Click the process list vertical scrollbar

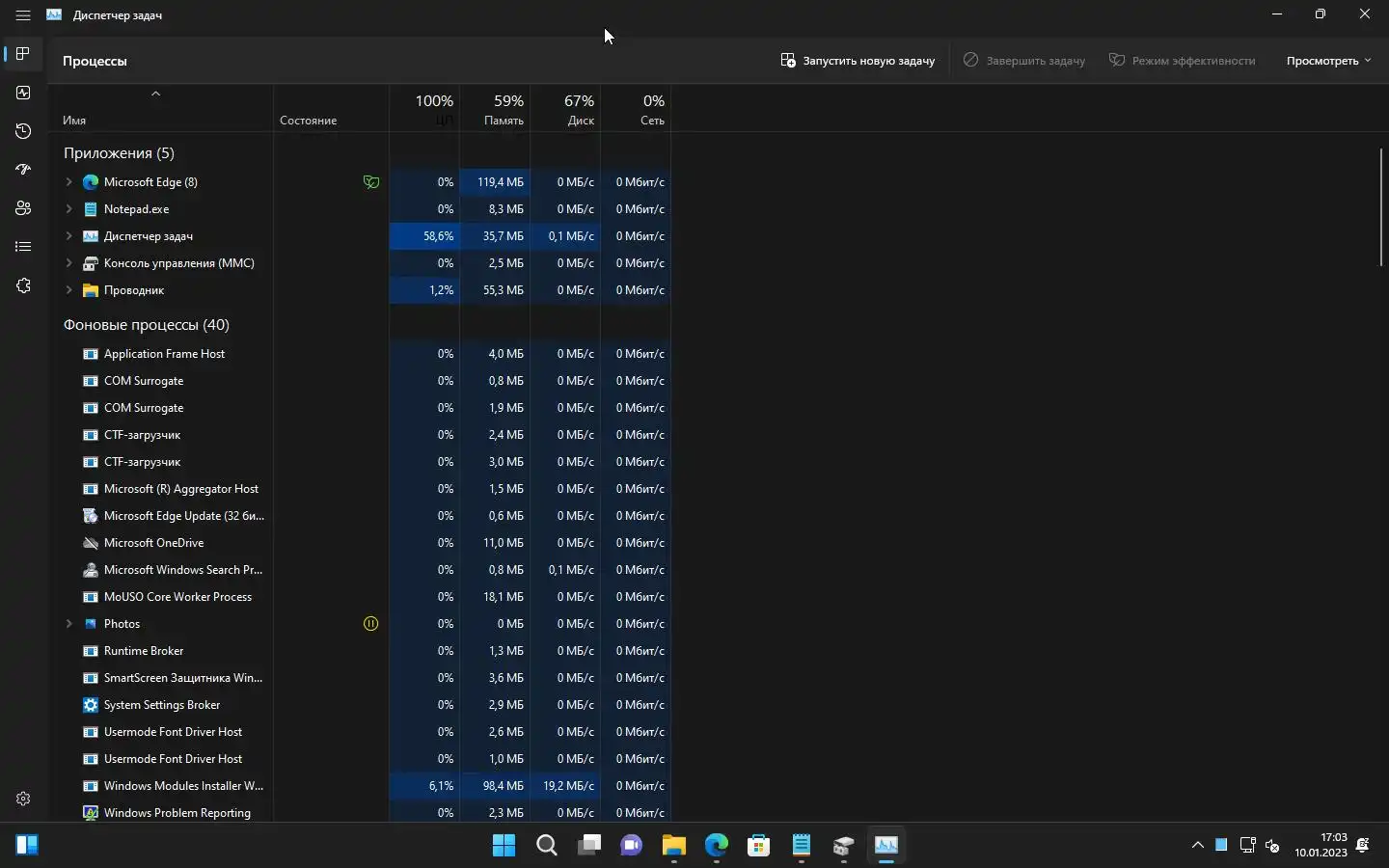click(1381, 207)
